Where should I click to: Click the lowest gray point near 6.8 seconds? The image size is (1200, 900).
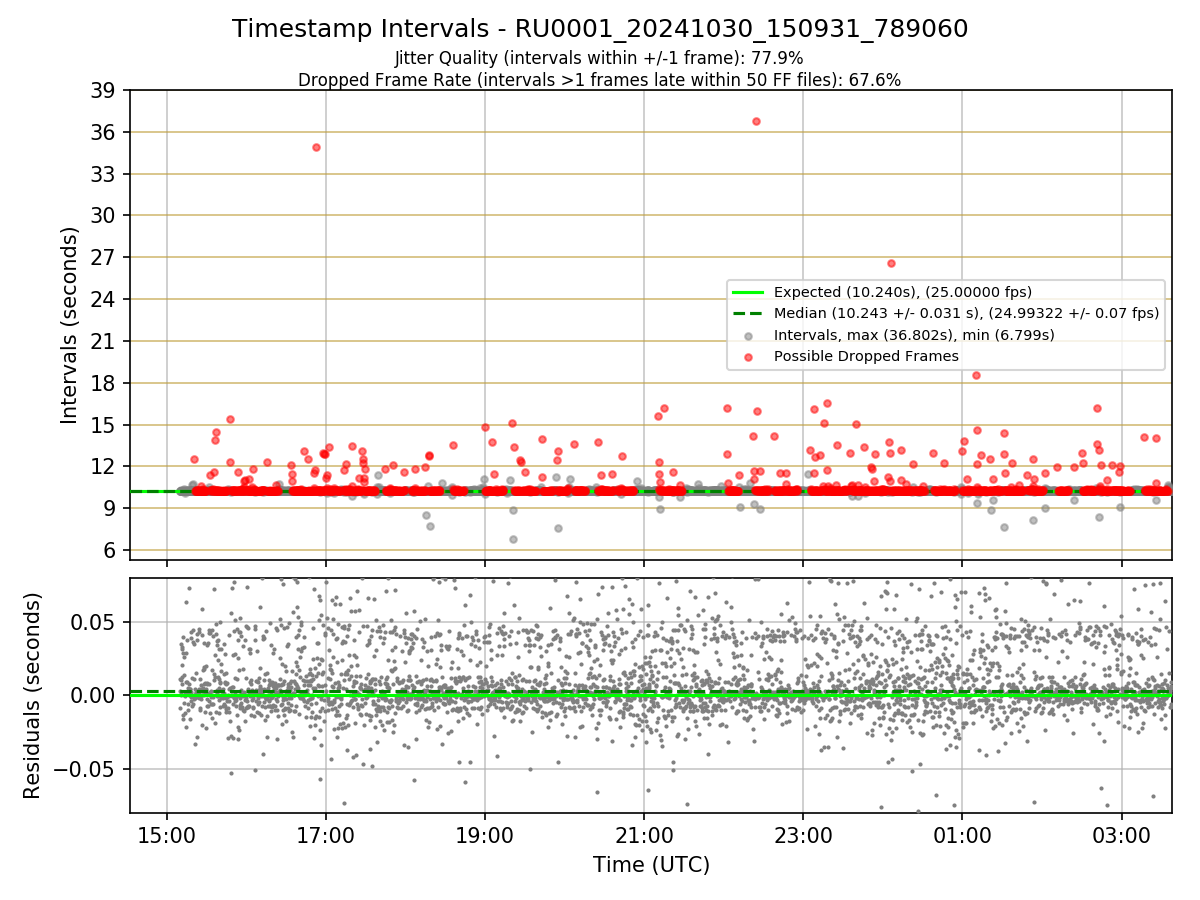513,539
